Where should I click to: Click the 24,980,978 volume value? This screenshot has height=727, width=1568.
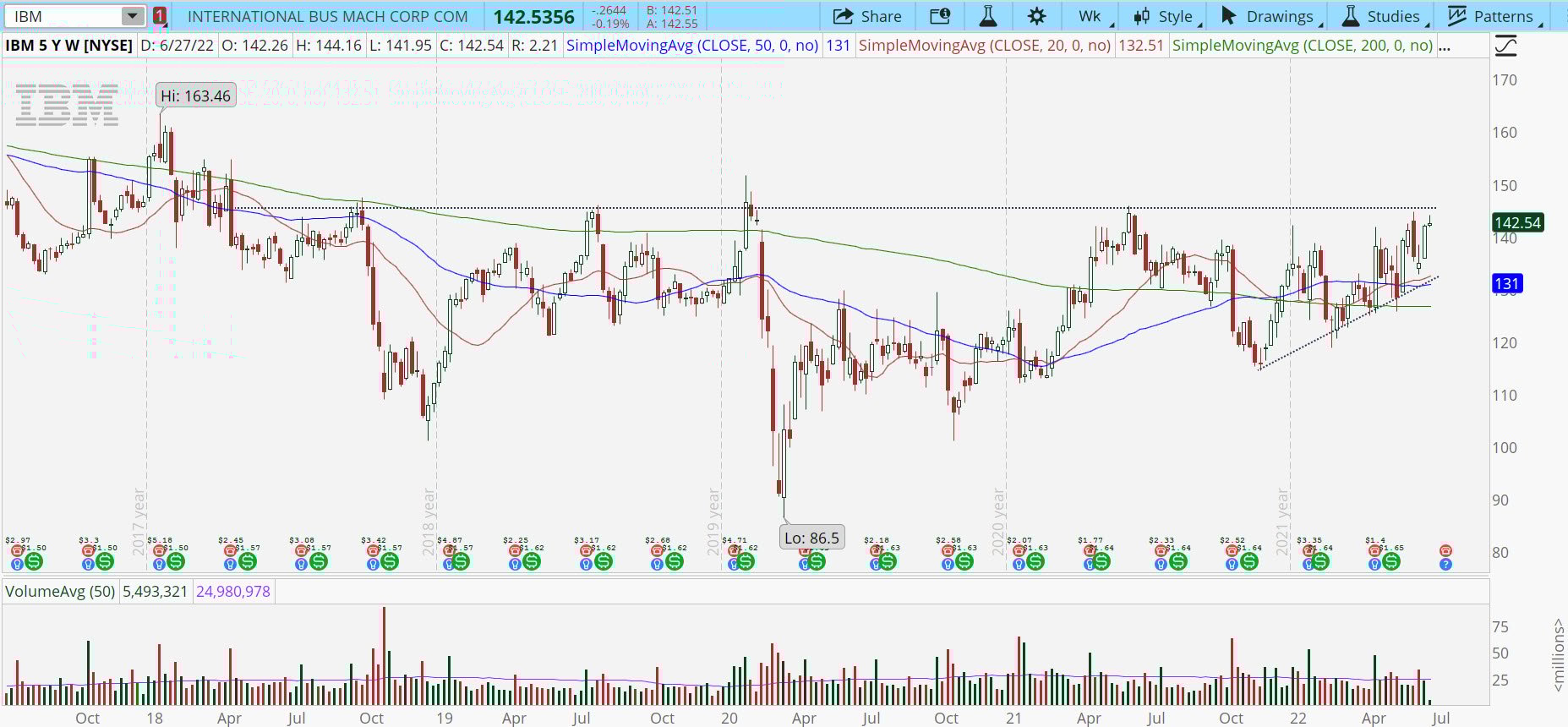pyautogui.click(x=233, y=591)
